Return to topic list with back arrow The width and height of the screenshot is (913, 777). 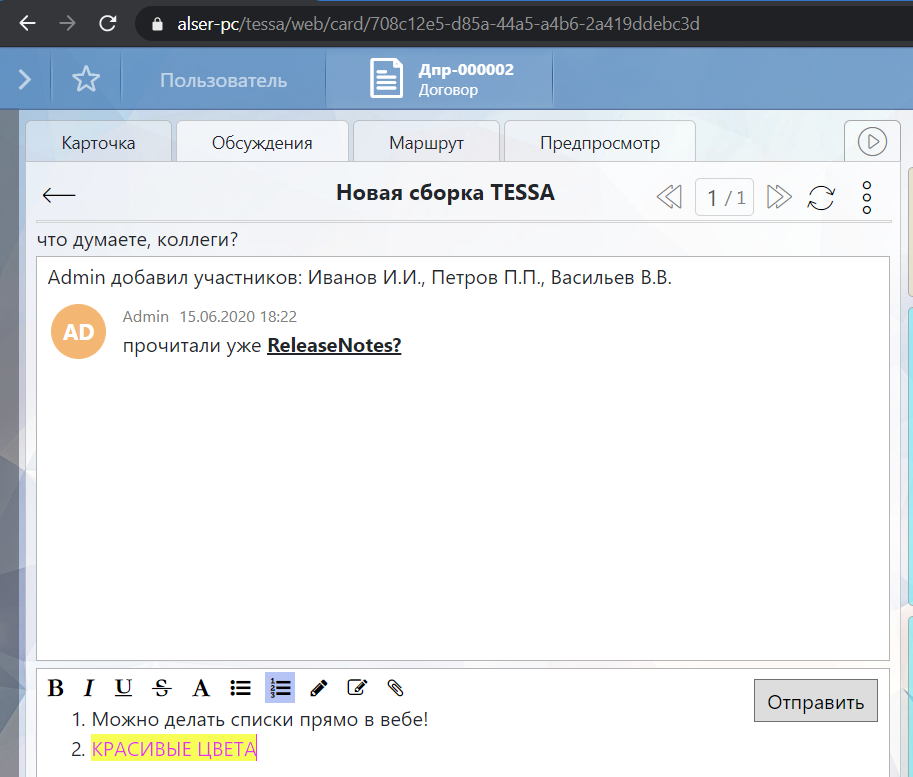[x=59, y=195]
